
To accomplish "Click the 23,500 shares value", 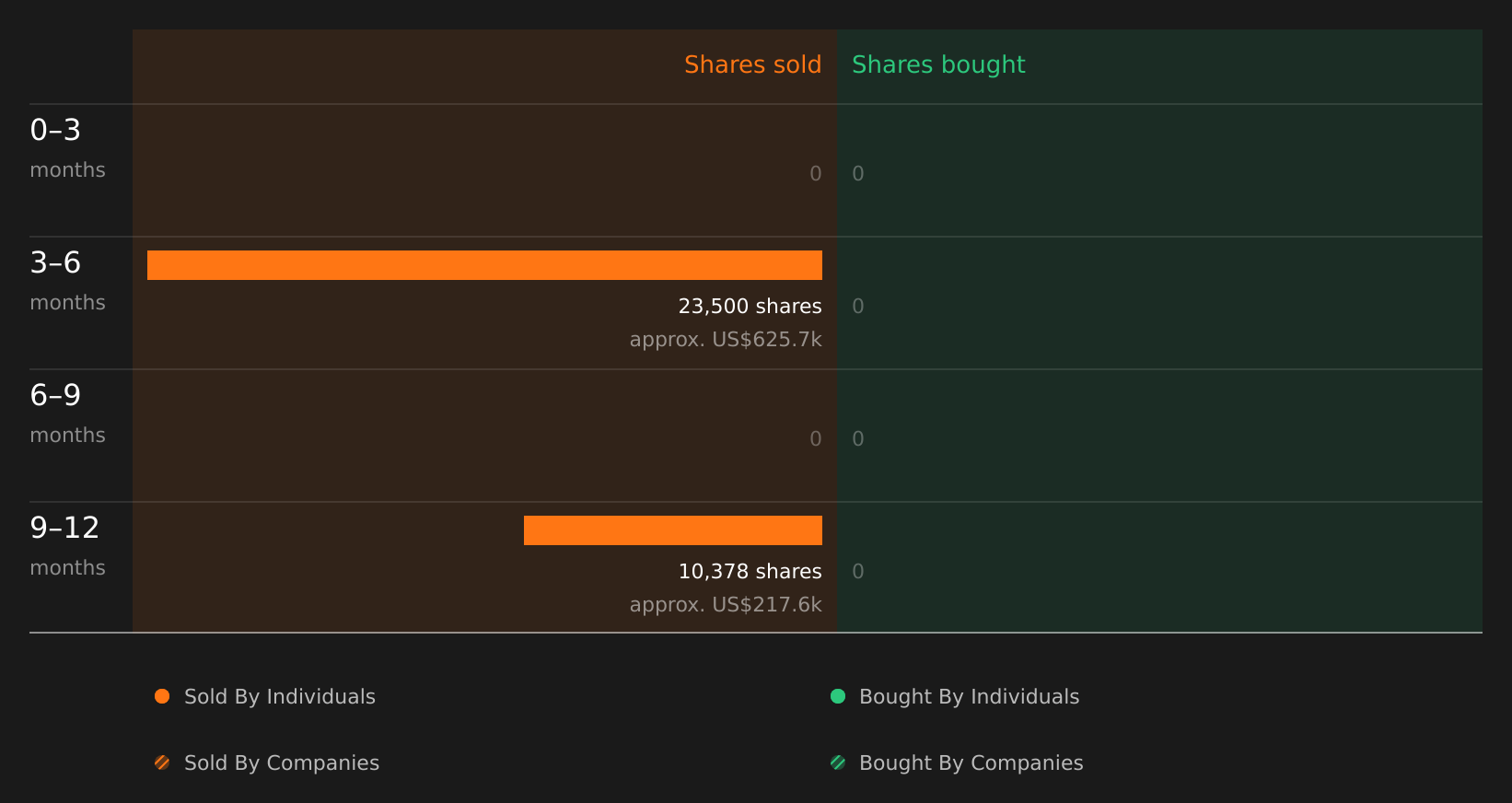I will point(750,306).
